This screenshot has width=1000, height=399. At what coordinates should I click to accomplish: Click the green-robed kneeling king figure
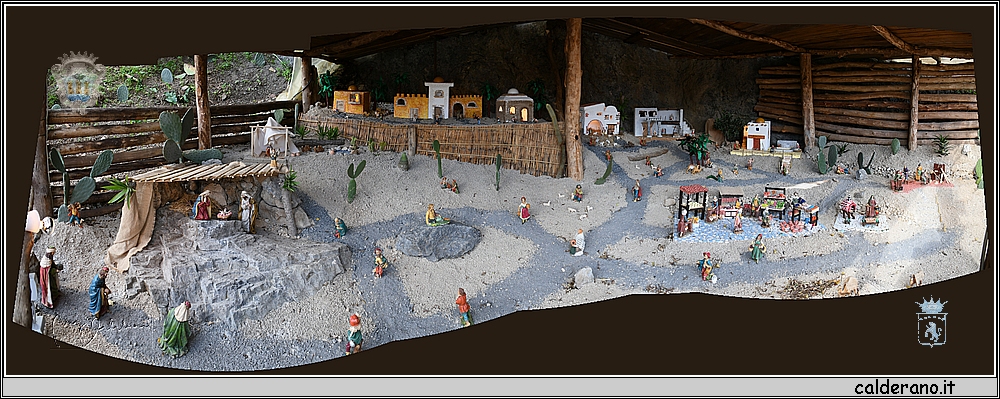175,329
